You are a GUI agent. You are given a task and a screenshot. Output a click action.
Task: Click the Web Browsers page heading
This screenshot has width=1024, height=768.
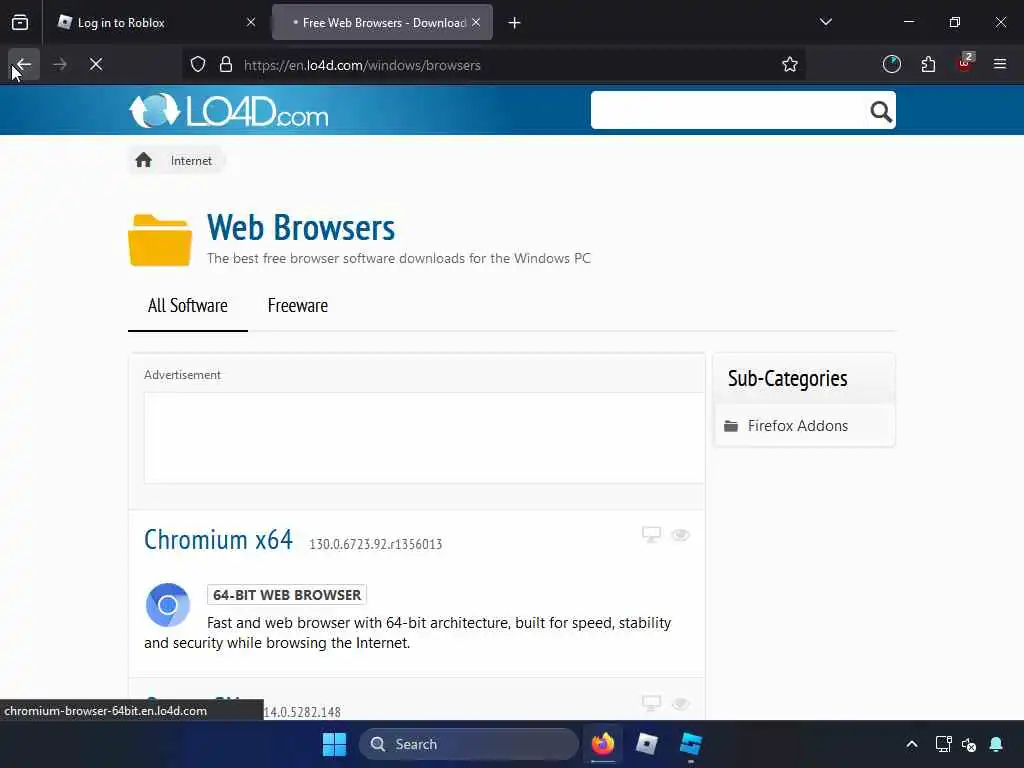pyautogui.click(x=301, y=228)
